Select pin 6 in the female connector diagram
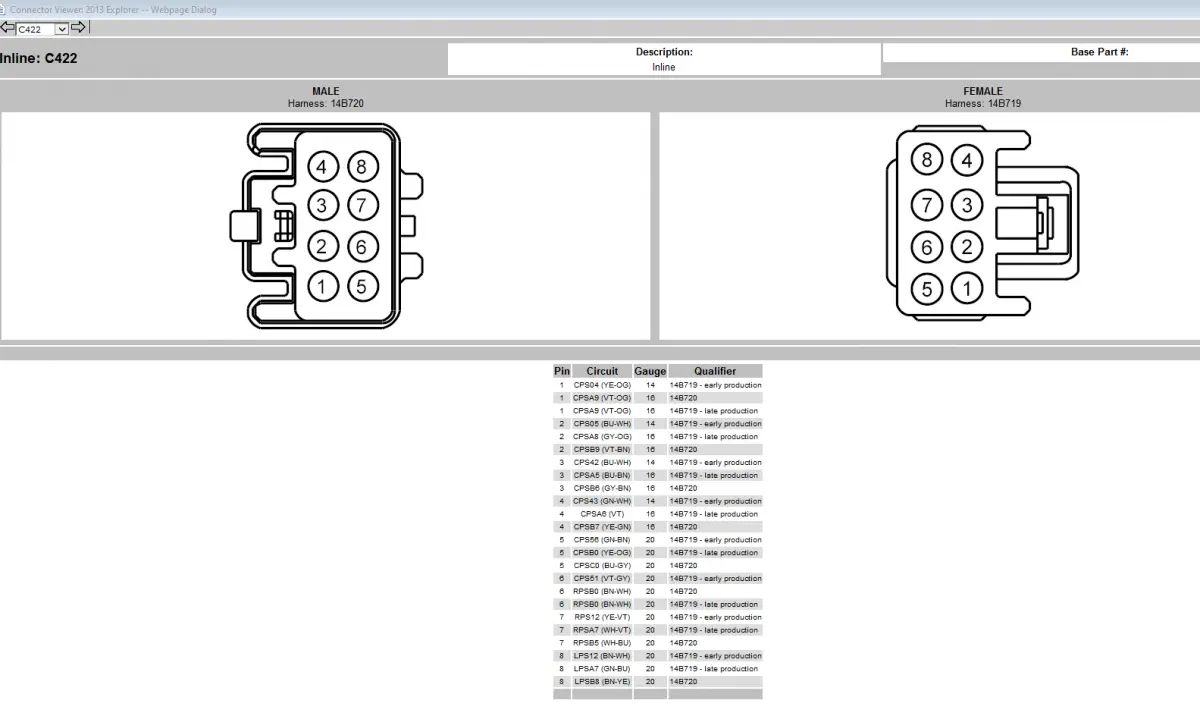 click(927, 247)
